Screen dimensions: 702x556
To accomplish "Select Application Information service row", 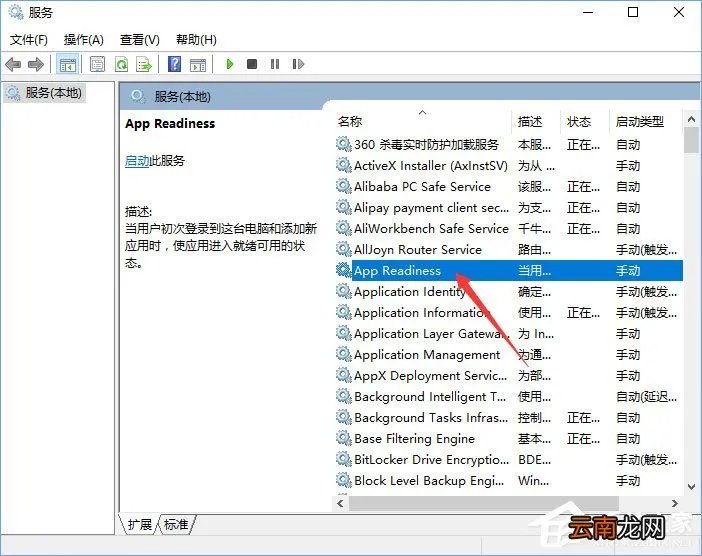I will coord(509,313).
